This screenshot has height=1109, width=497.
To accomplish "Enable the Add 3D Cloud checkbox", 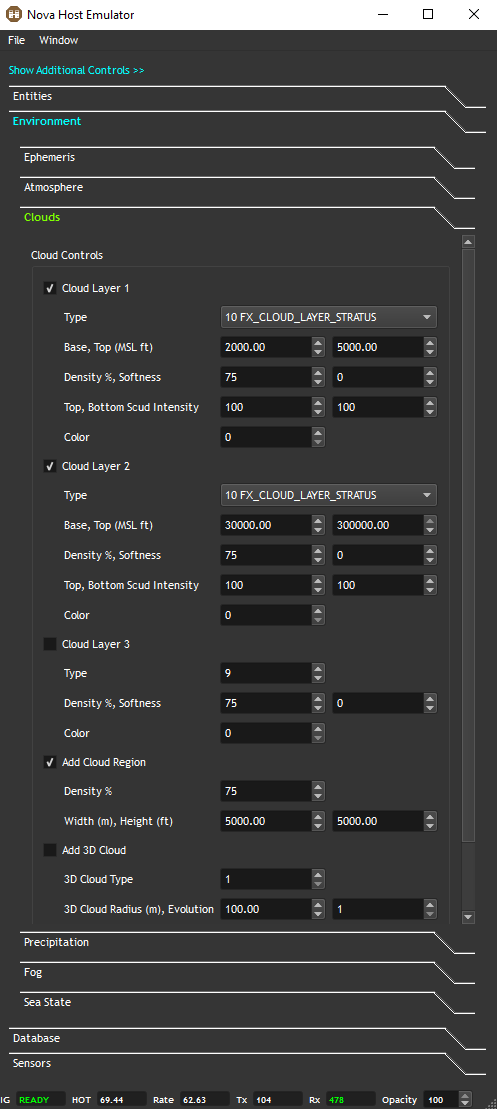I will pyautogui.click(x=50, y=850).
